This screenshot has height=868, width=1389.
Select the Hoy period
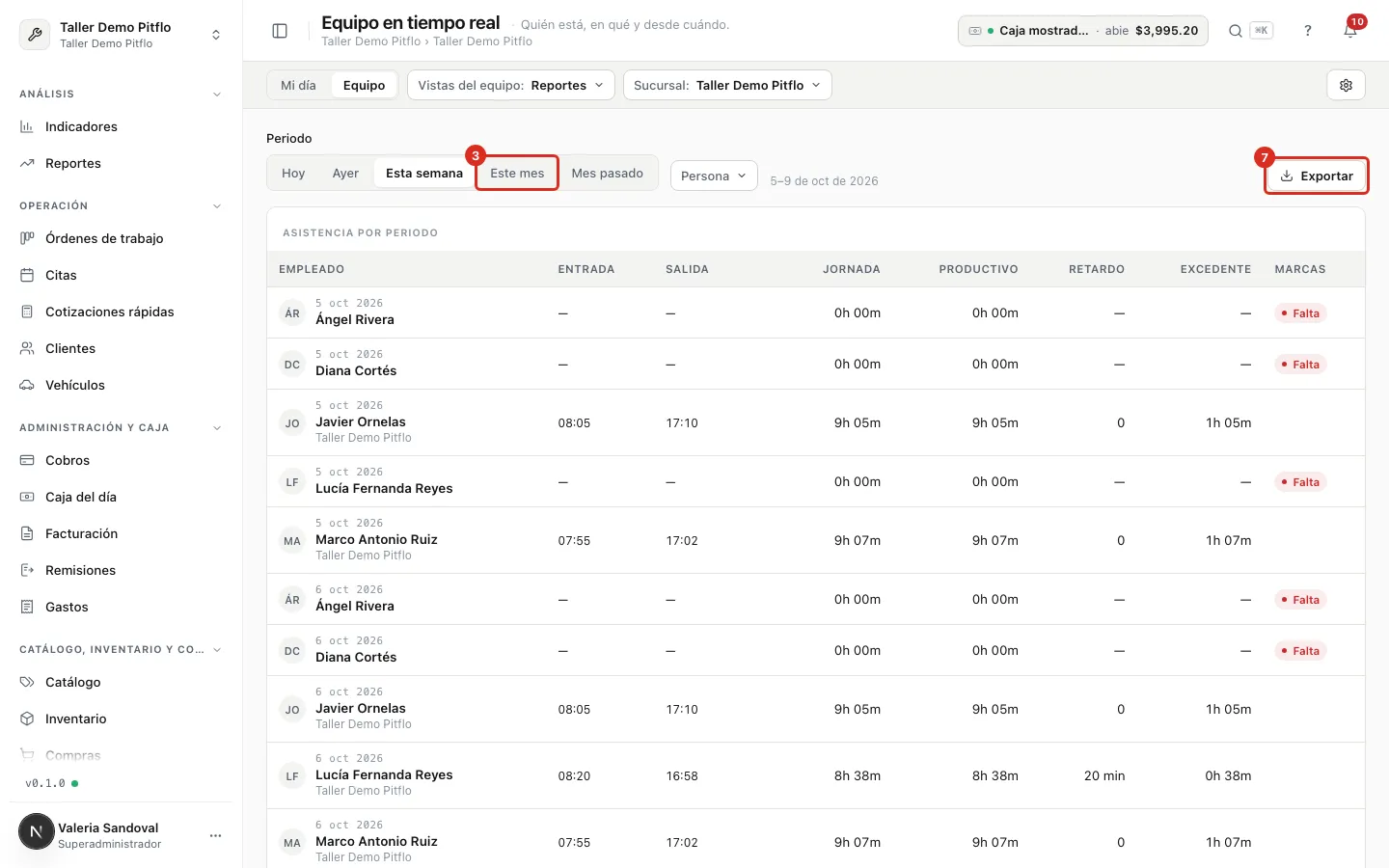click(293, 173)
